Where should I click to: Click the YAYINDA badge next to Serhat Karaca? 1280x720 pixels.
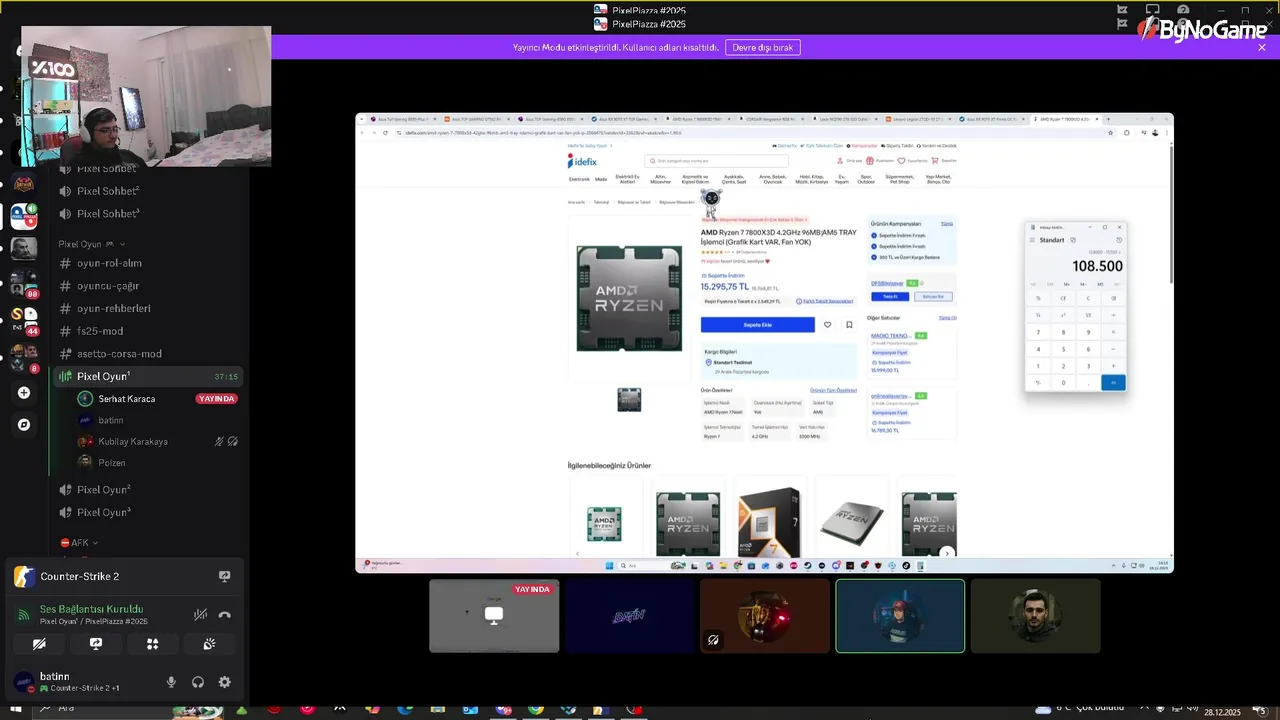(216, 399)
